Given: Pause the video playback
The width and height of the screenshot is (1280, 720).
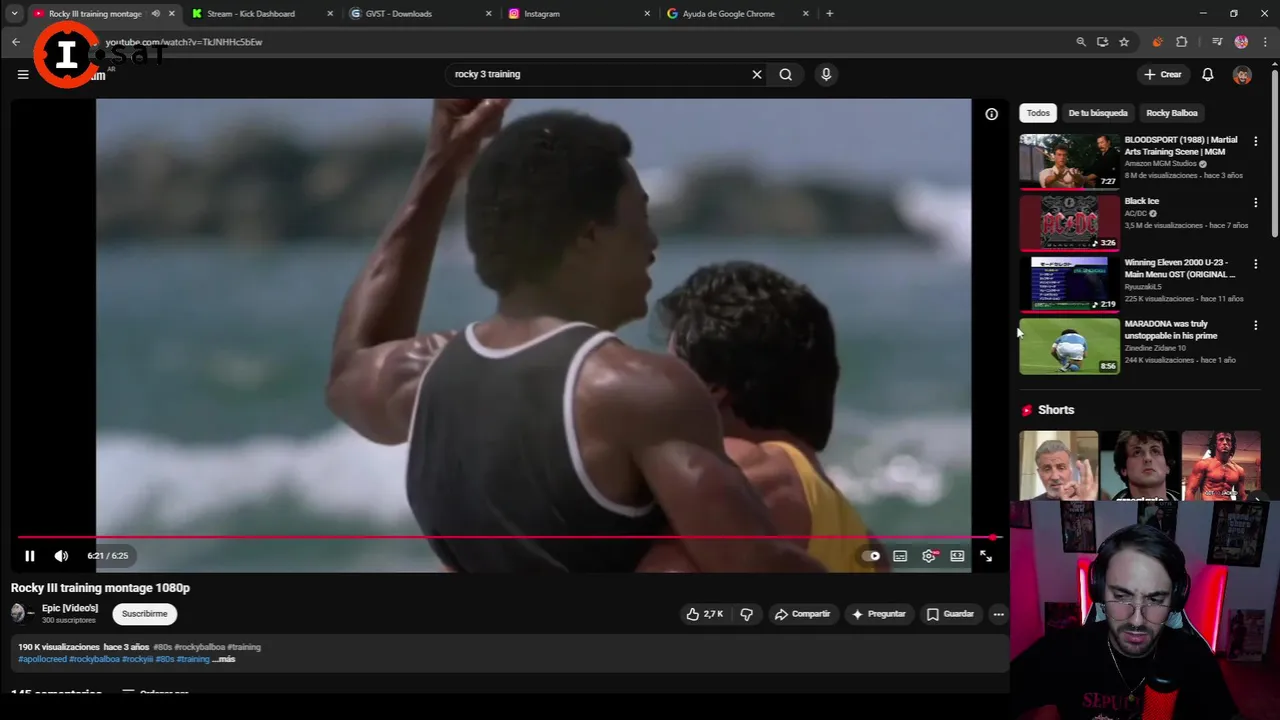Looking at the screenshot, I should (x=30, y=556).
